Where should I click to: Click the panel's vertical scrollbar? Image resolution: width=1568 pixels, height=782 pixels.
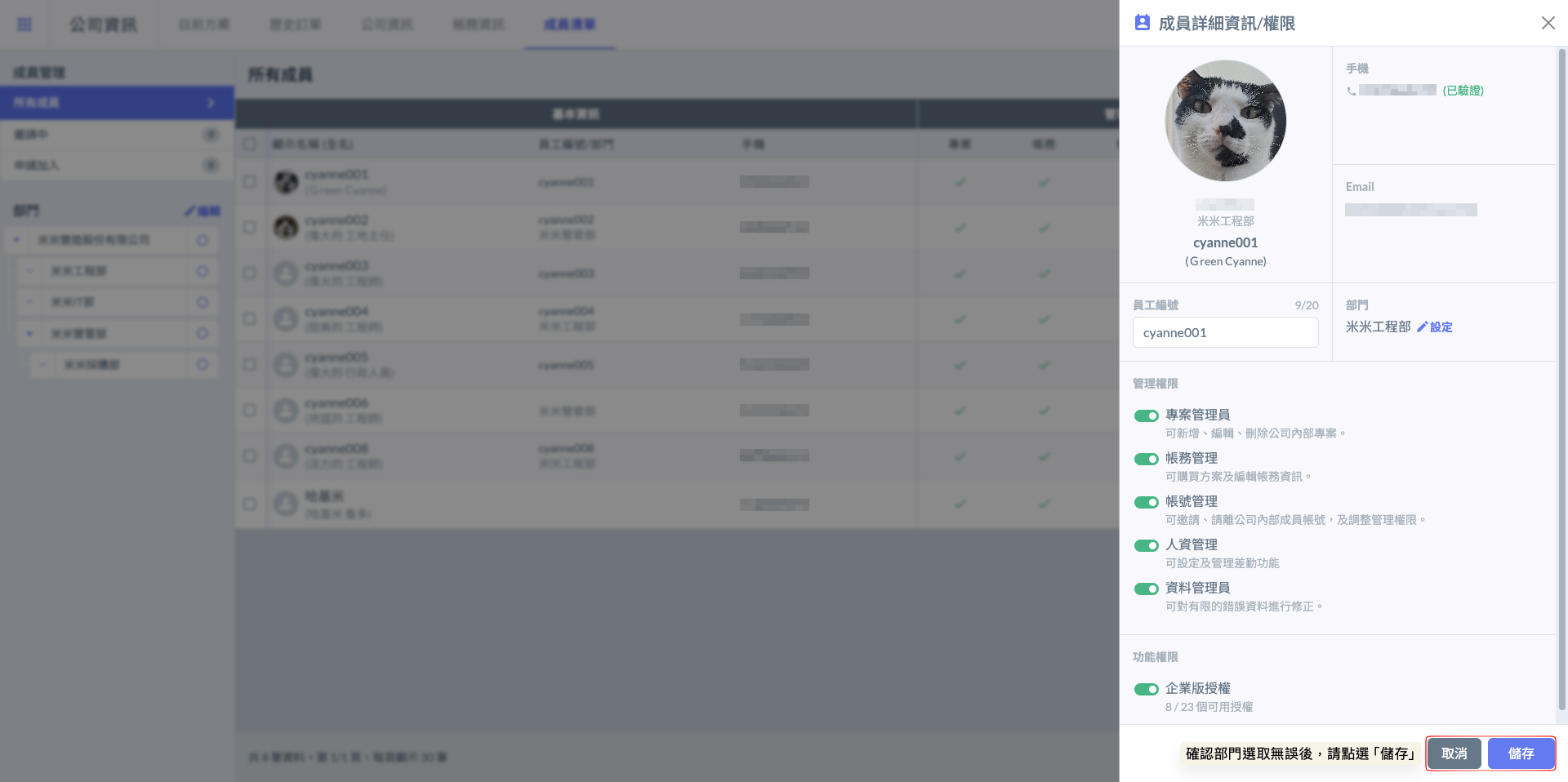[x=1561, y=327]
